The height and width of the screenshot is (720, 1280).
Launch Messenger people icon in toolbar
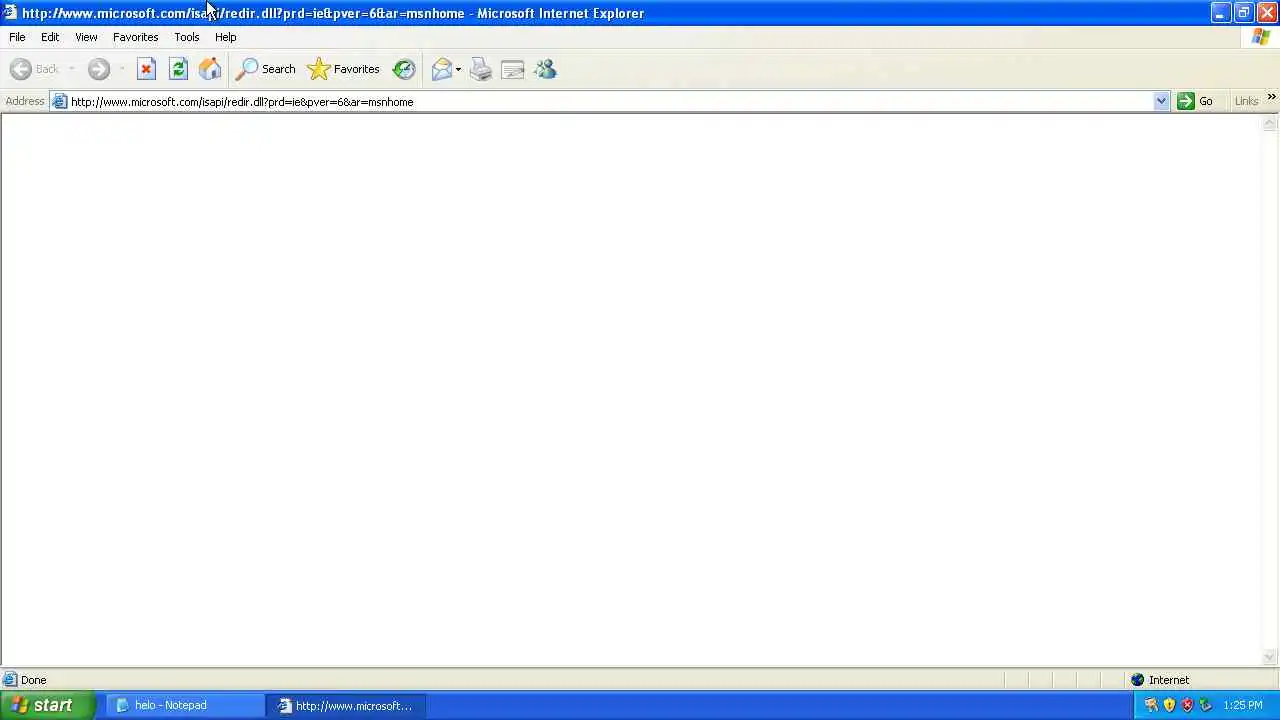pos(545,69)
